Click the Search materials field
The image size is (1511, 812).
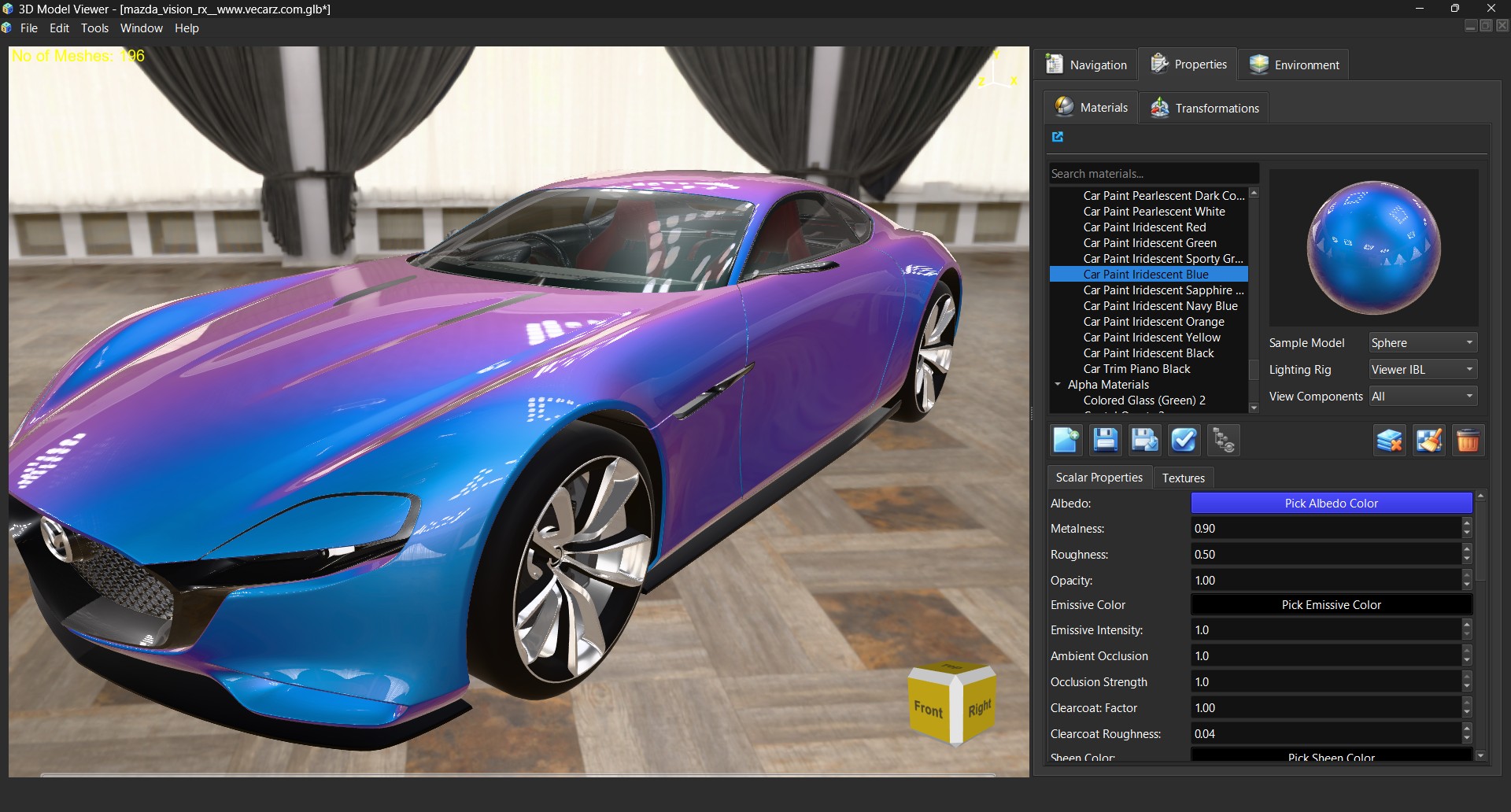tap(1153, 174)
